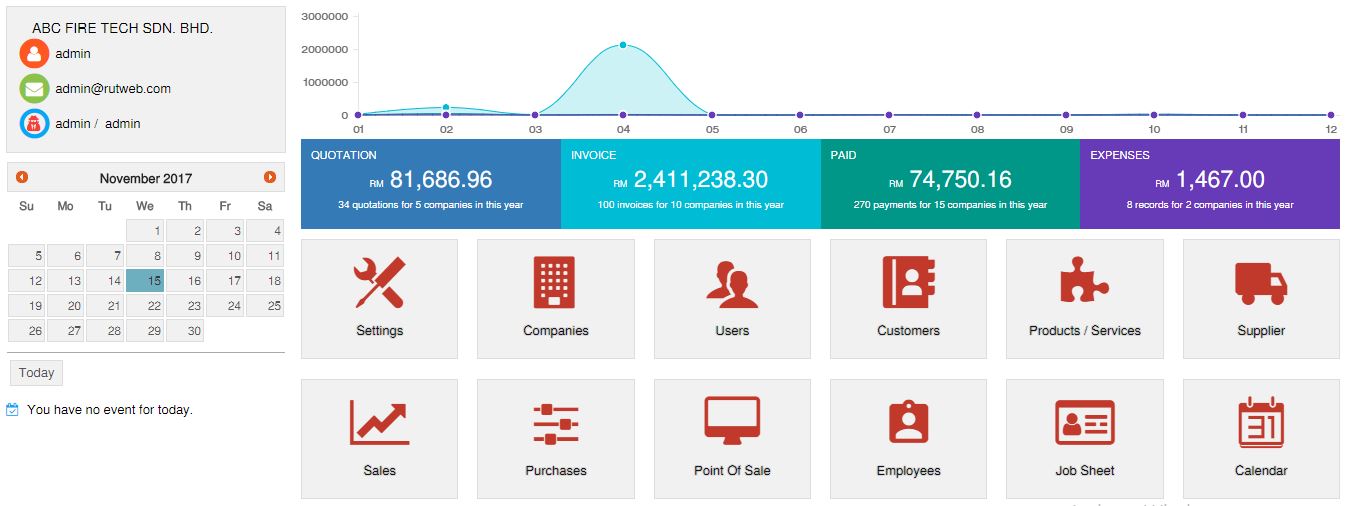The width and height of the screenshot is (1353, 506).
Task: Go to previous month in calendar
Action: [22, 178]
